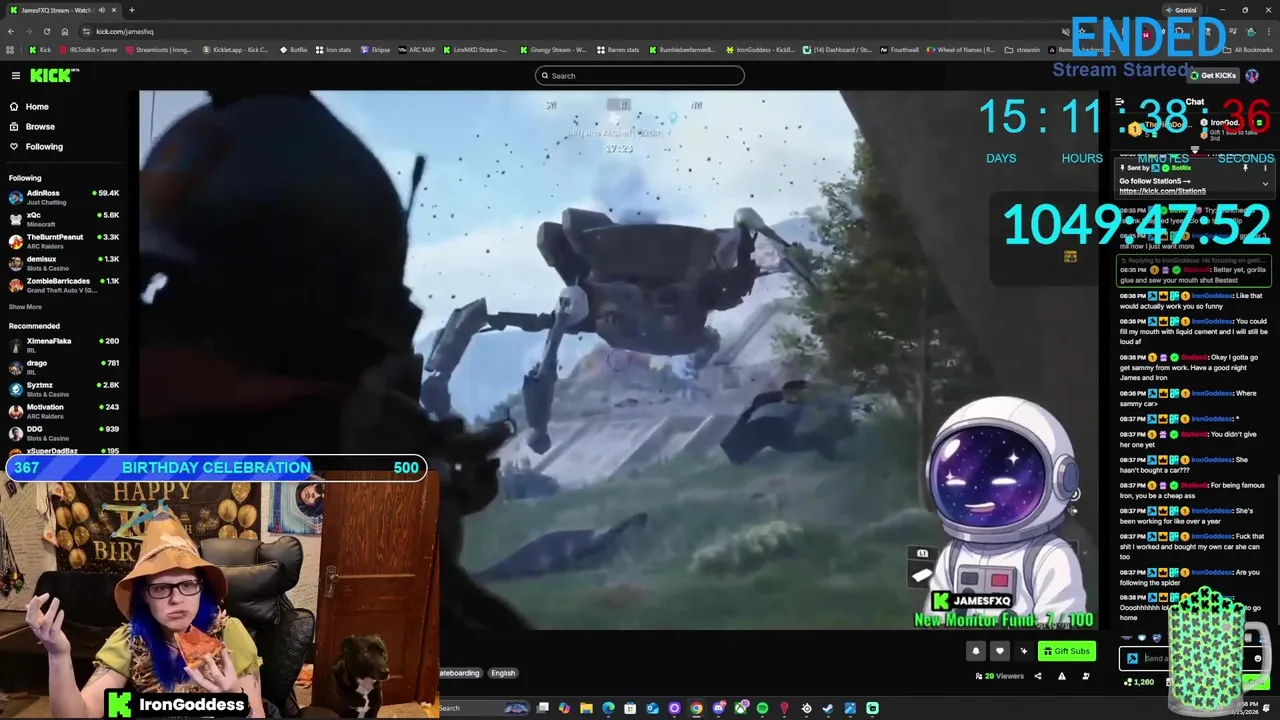Viewport: 1280px width, 720px height.
Task: Click the browser home icon
Action: tap(64, 31)
